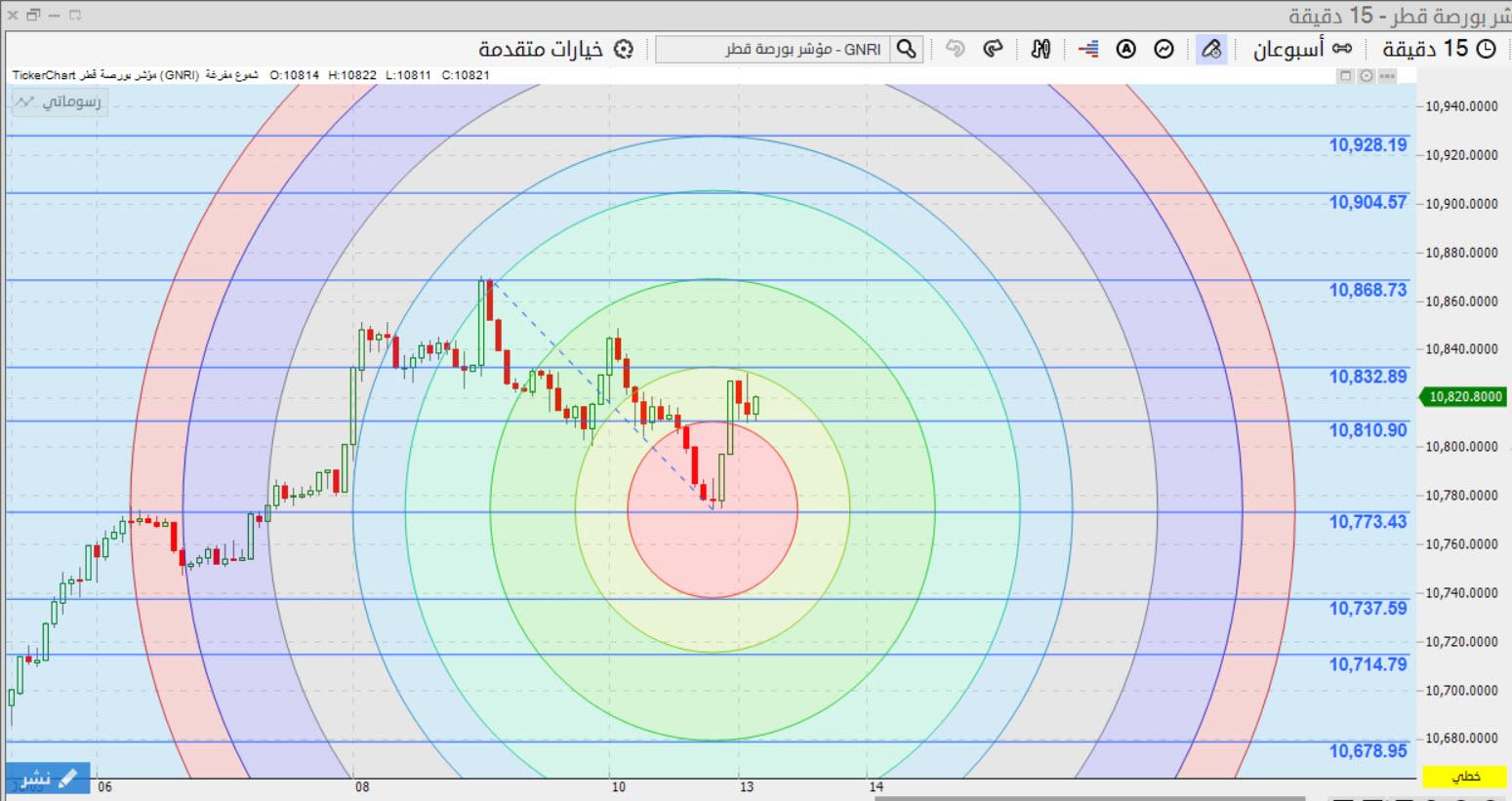1512x801 pixels.
Task: Open the indicators icon in toolbar
Action: (x=1164, y=49)
